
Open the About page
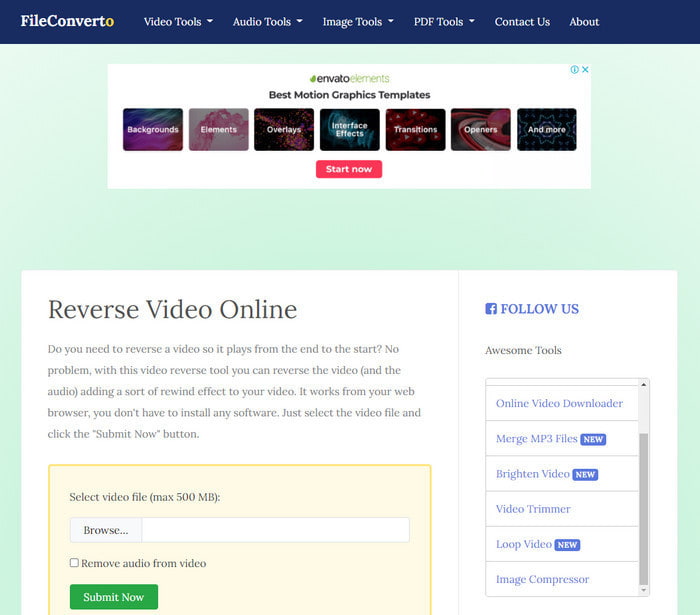pos(584,21)
